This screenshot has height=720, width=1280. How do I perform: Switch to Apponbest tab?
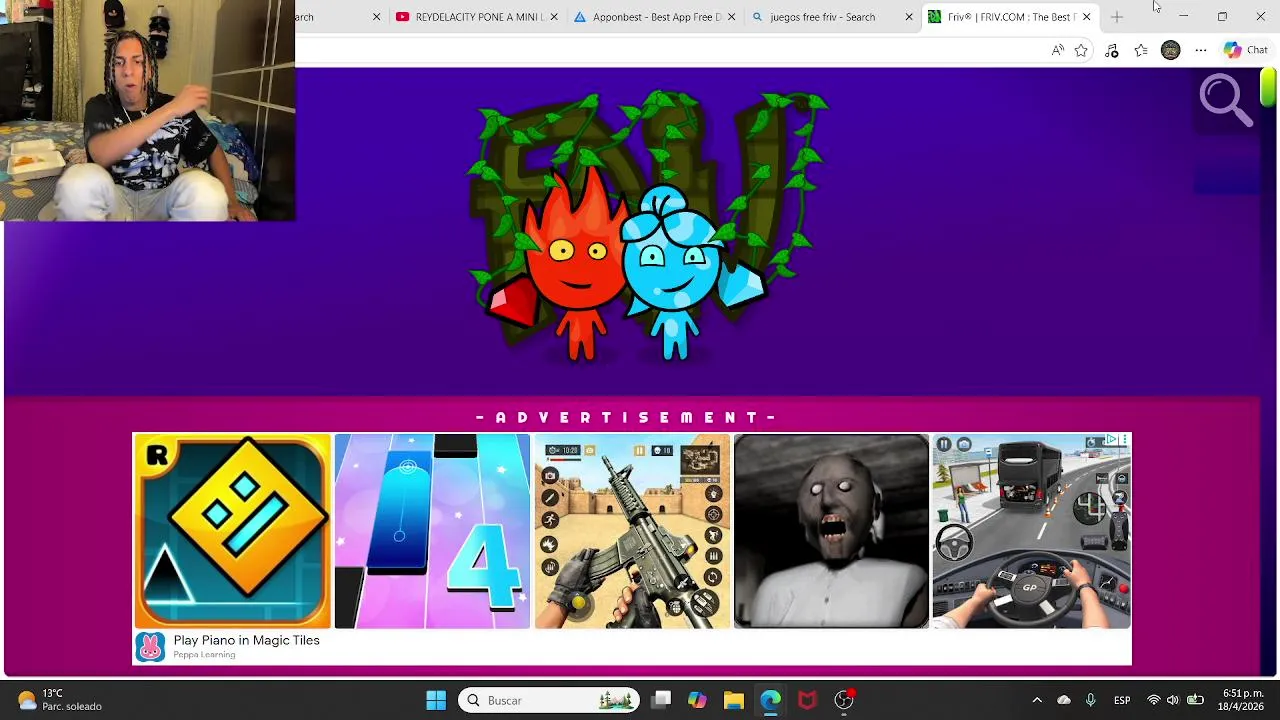648,17
